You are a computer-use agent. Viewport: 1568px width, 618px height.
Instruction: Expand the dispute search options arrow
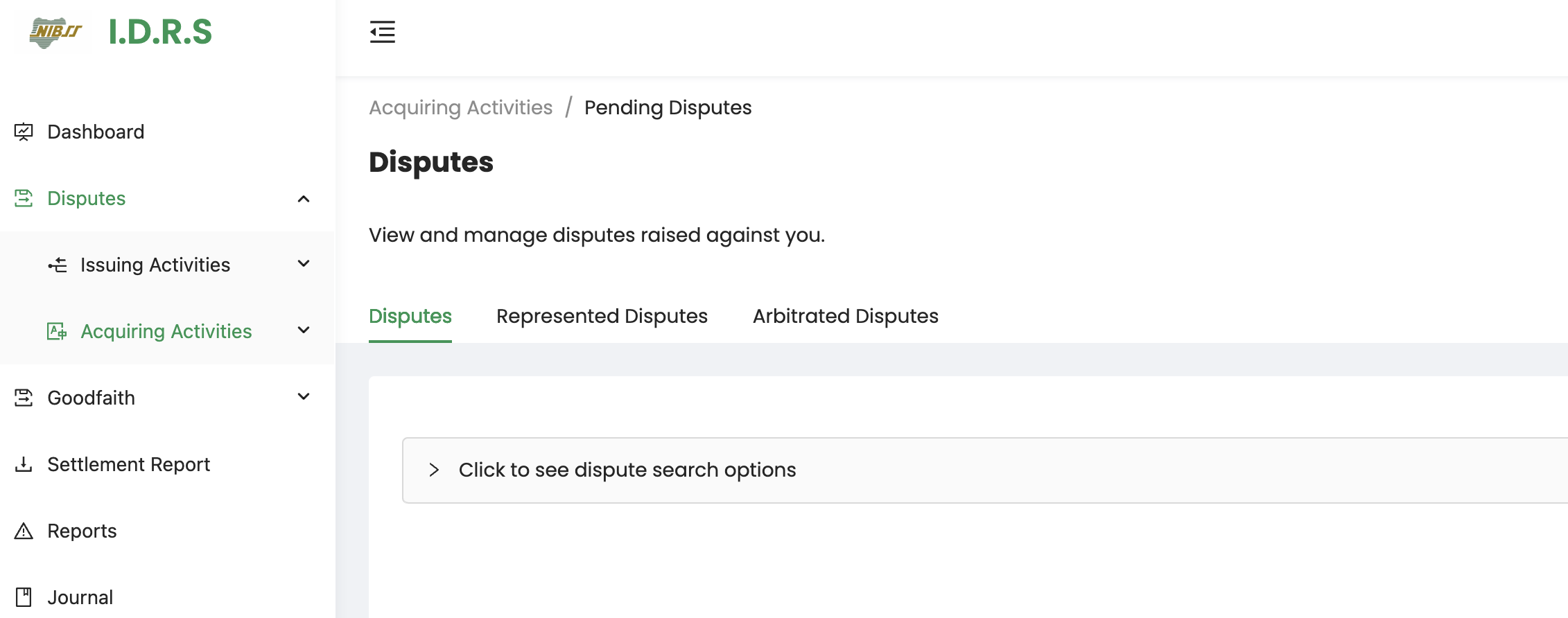[x=434, y=470]
